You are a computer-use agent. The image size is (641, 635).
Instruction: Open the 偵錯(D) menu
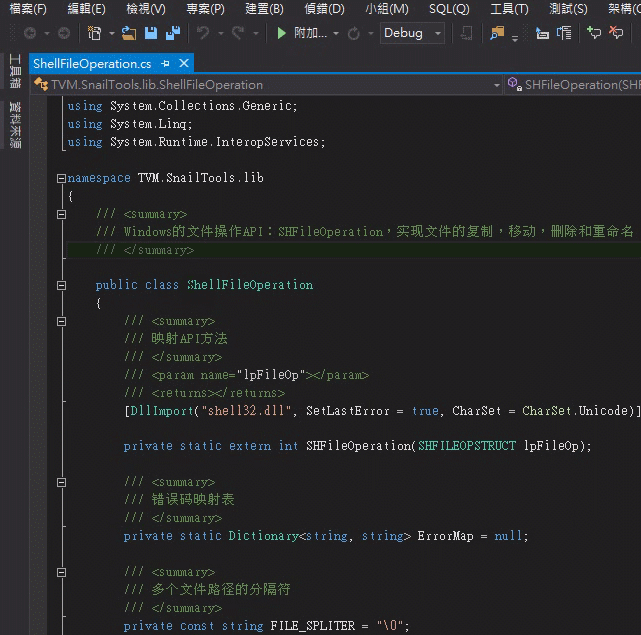point(324,9)
